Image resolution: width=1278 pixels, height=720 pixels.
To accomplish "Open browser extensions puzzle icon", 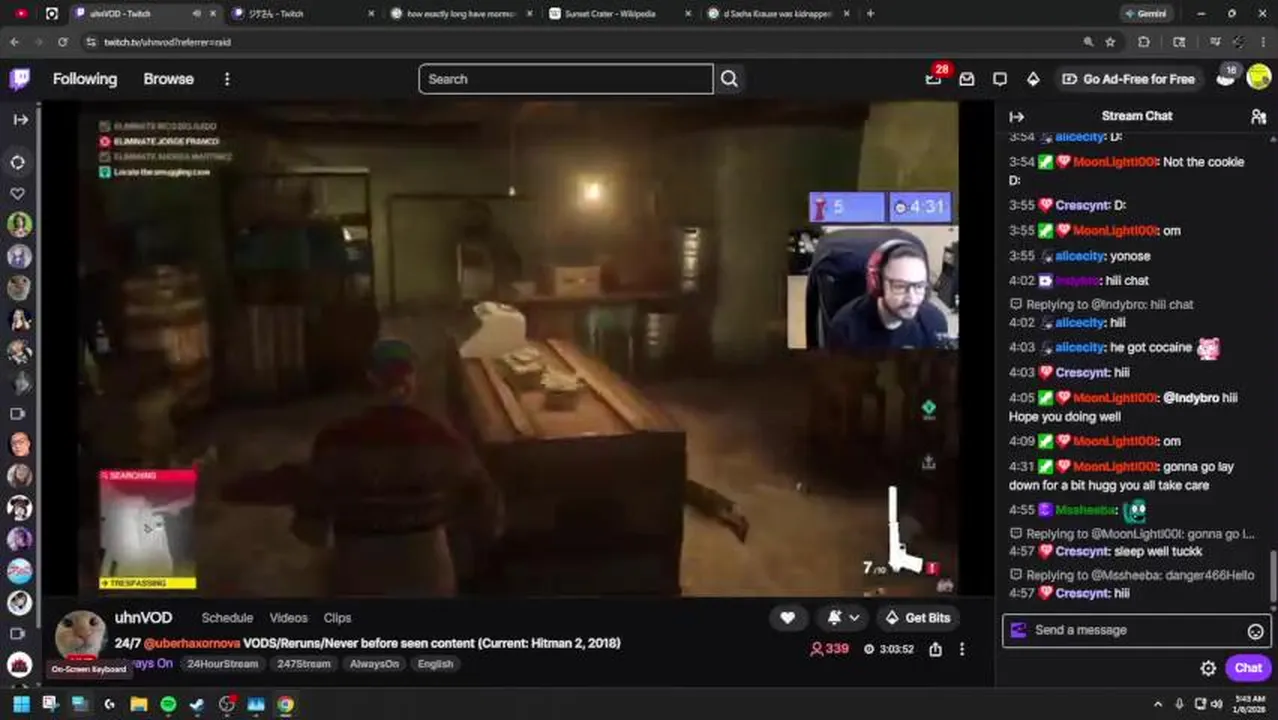I will pos(1144,42).
